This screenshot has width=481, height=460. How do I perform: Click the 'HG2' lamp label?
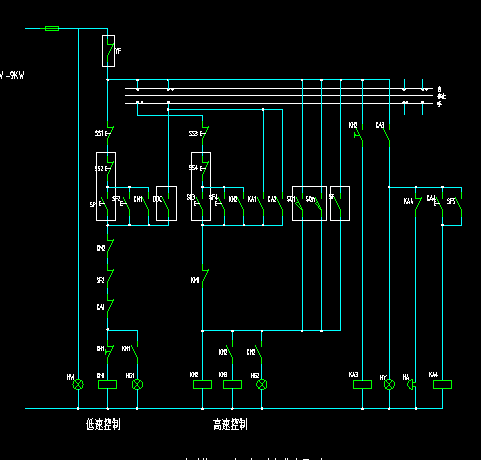[255, 375]
